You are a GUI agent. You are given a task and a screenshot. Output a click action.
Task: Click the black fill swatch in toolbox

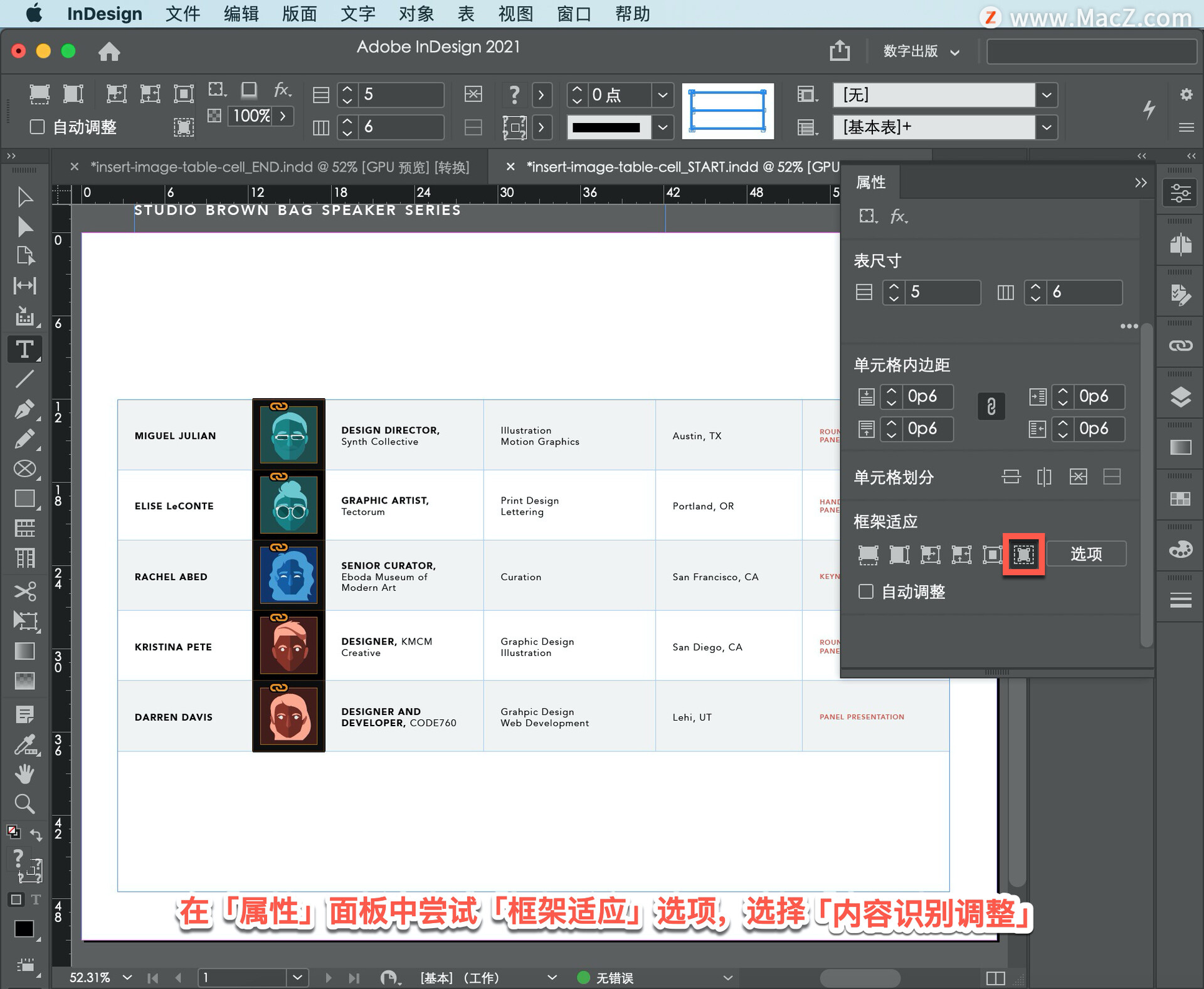pos(24,928)
